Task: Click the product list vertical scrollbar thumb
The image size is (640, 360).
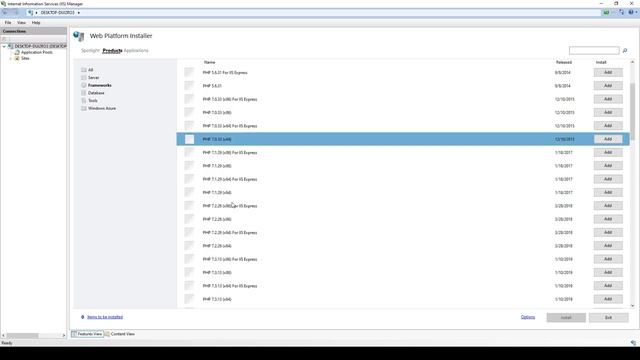Action: pos(632,111)
